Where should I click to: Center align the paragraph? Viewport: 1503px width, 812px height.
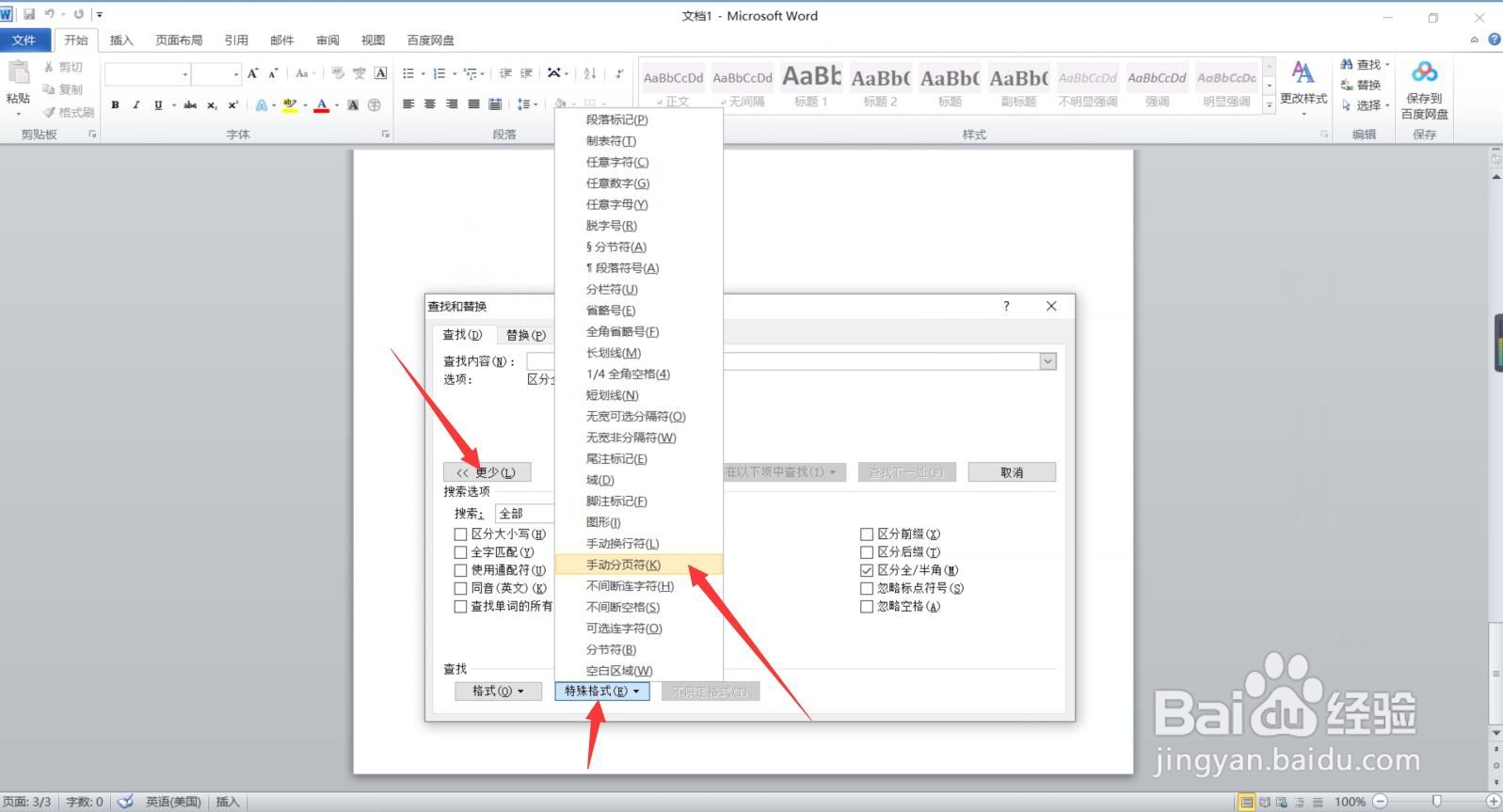[430, 104]
